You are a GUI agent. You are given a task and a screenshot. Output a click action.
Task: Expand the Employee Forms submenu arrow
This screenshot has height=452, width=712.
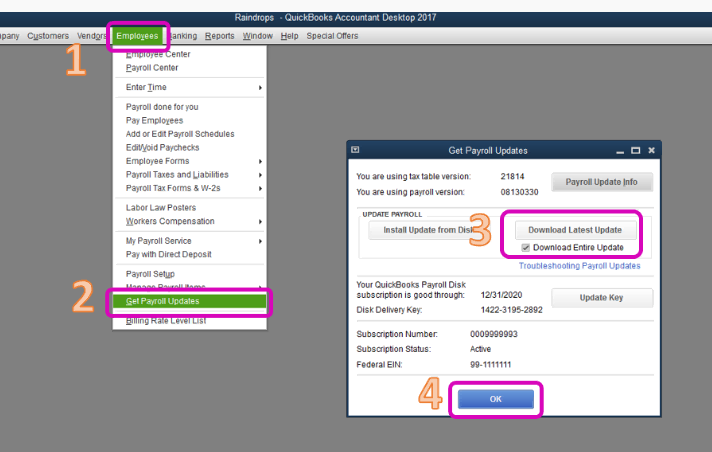point(260,161)
